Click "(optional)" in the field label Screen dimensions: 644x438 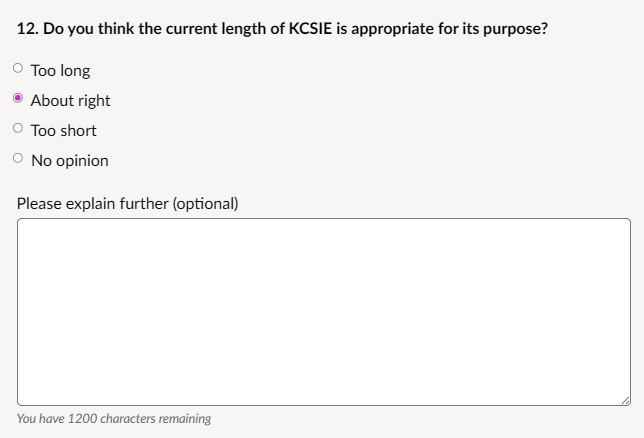point(205,204)
